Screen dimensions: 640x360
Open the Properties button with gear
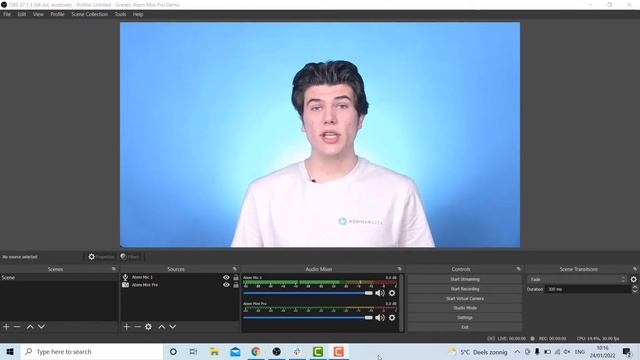pyautogui.click(x=101, y=257)
